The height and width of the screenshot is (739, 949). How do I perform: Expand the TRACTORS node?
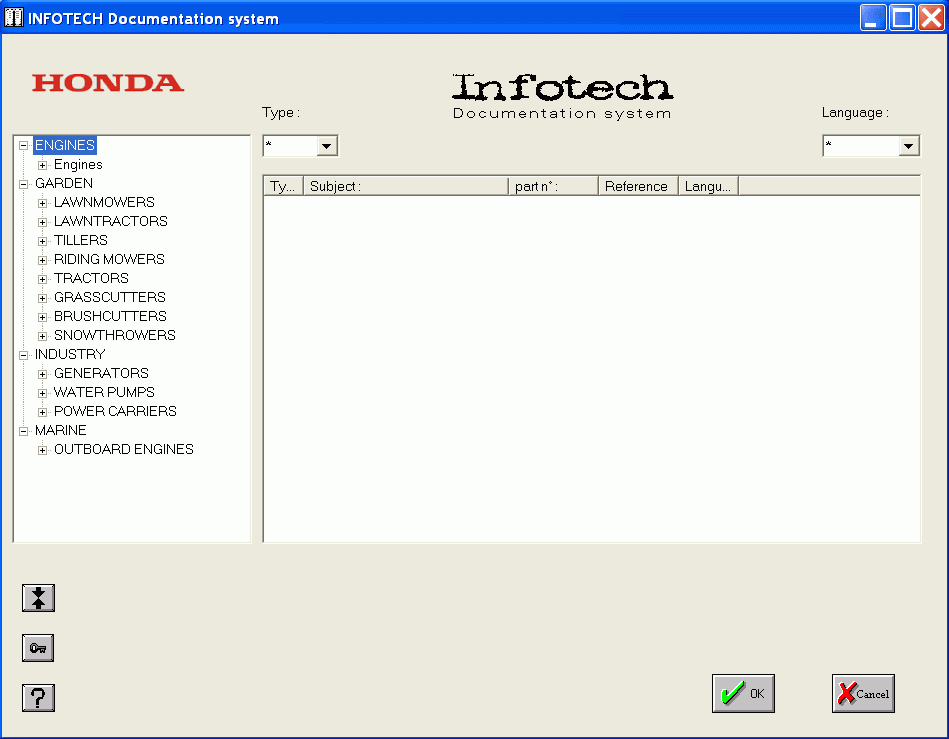[42, 279]
